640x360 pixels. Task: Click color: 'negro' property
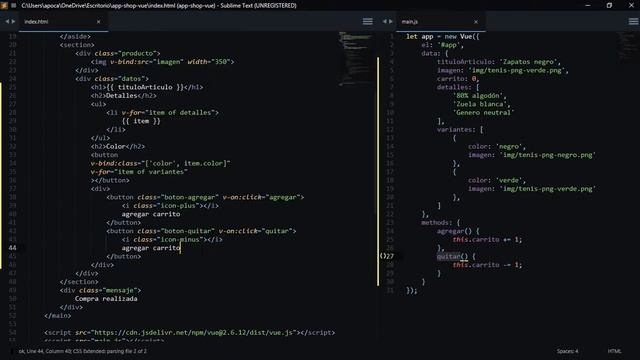(x=497, y=147)
